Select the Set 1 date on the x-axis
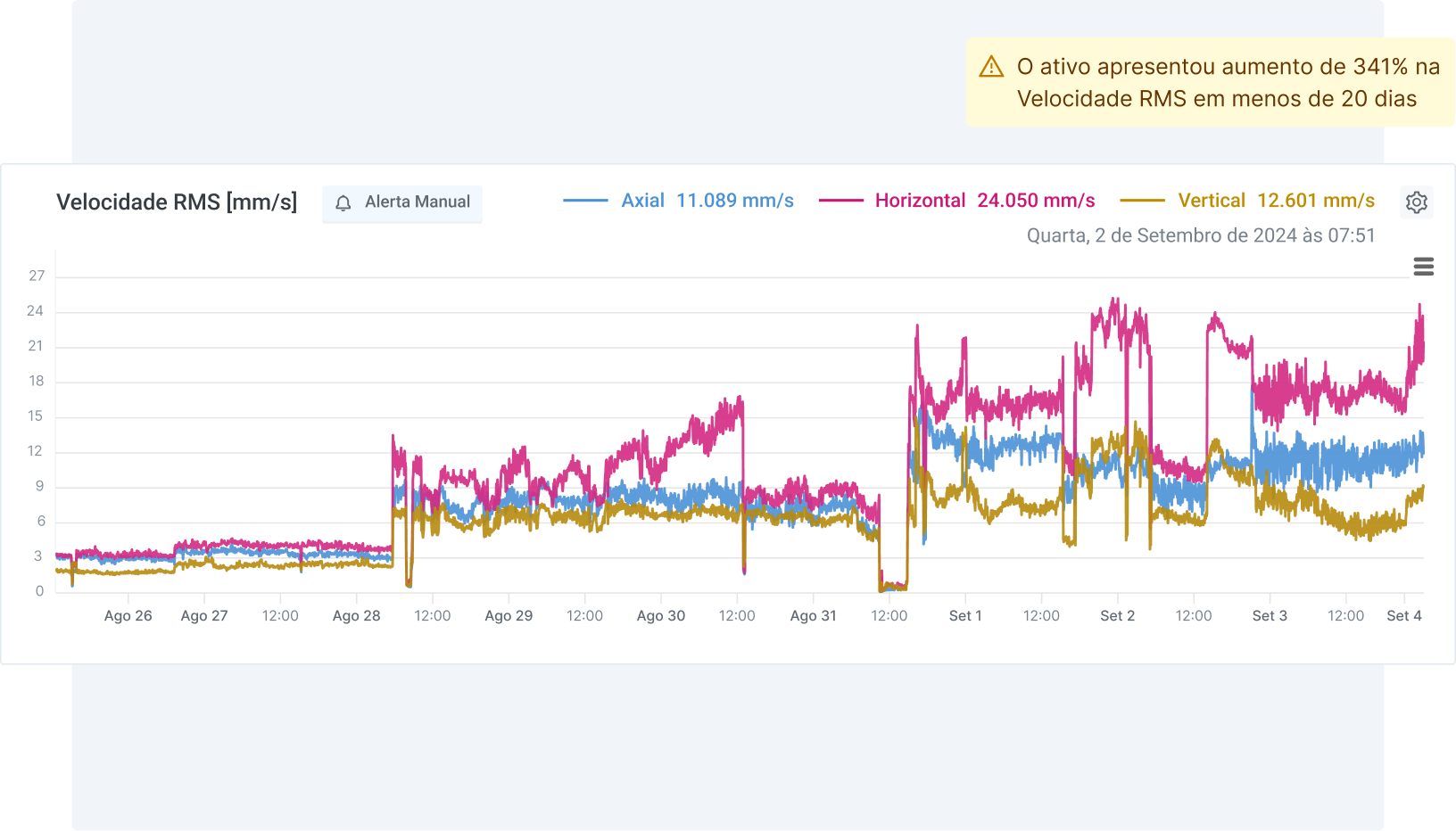The width and height of the screenshot is (1456, 831). [x=964, y=615]
